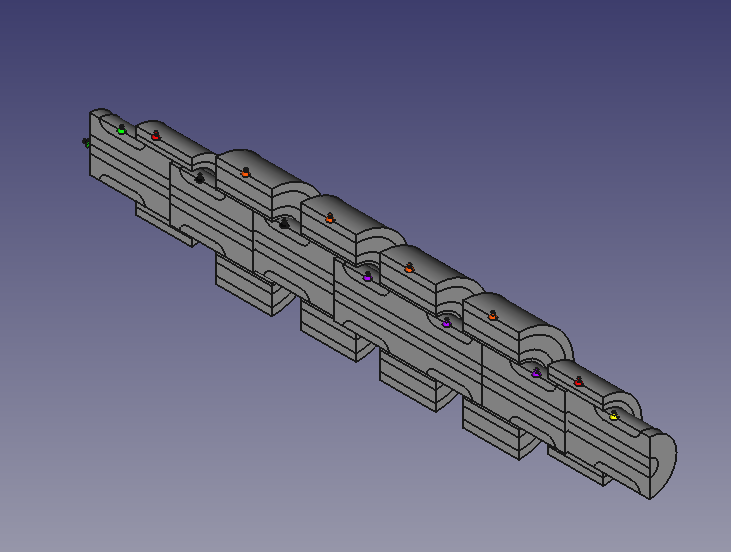Select the rightmost orange marker
This screenshot has width=731, height=552.
493,316
